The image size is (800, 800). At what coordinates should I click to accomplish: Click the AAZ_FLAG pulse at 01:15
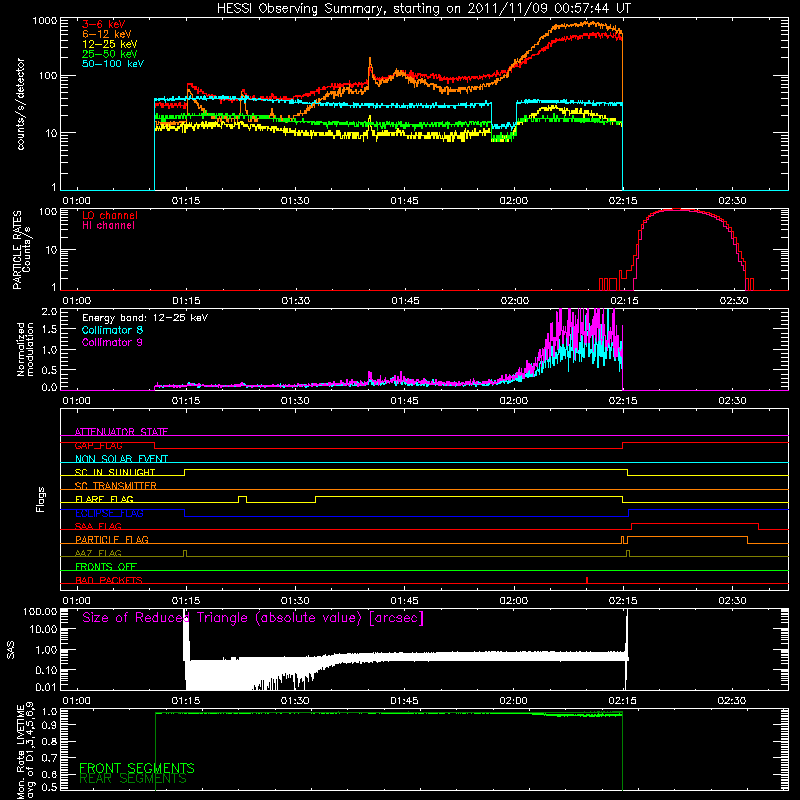[x=185, y=553]
